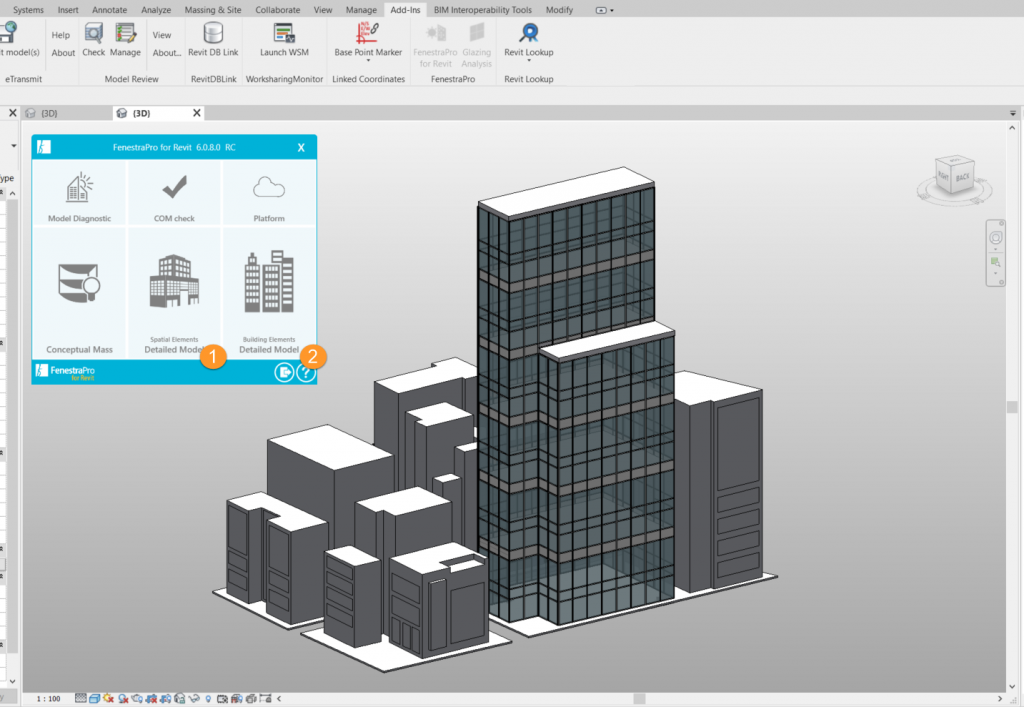Viewport: 1024px width, 707px height.
Task: Open BIM Interoperability Tools tab
Action: point(483,10)
